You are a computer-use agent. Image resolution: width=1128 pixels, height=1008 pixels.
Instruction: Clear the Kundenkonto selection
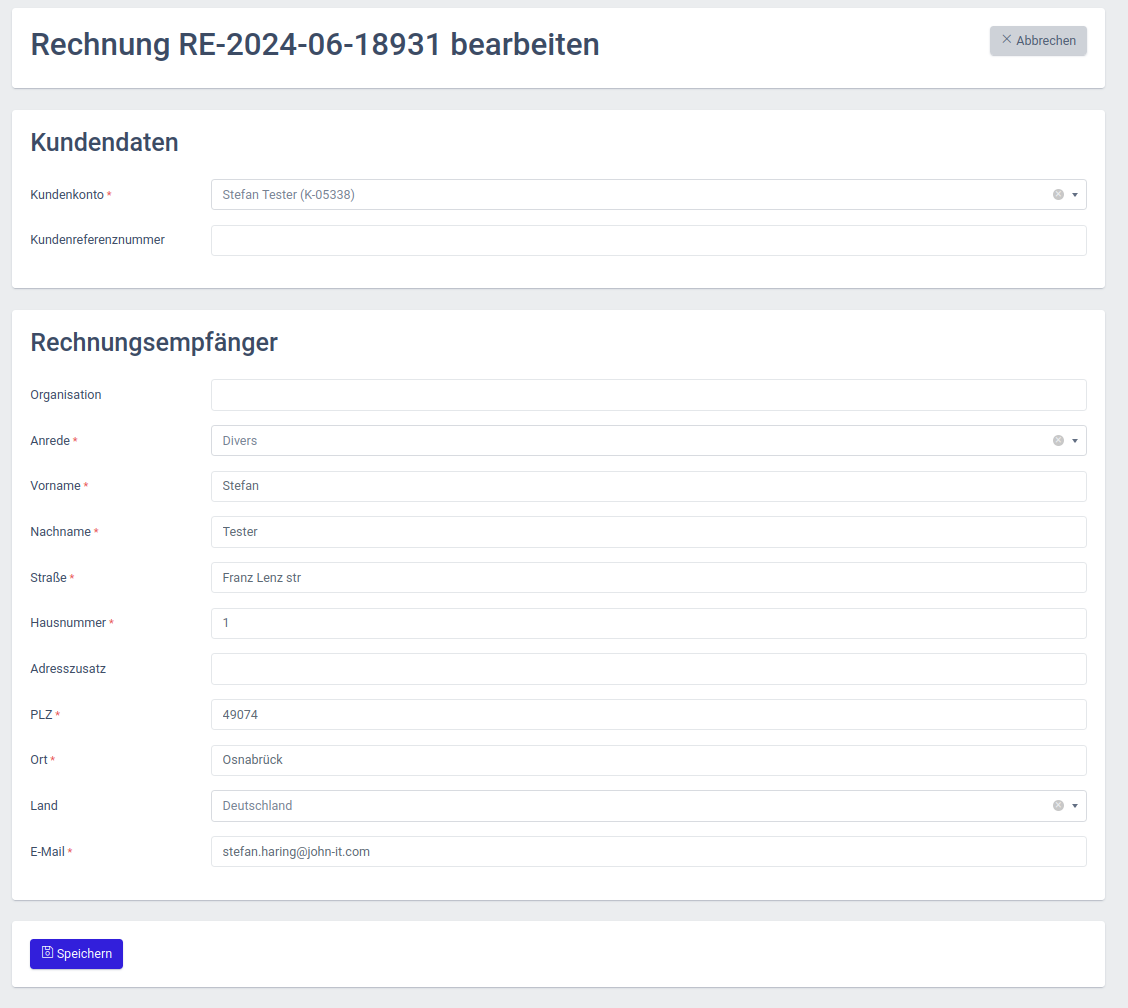click(x=1058, y=194)
